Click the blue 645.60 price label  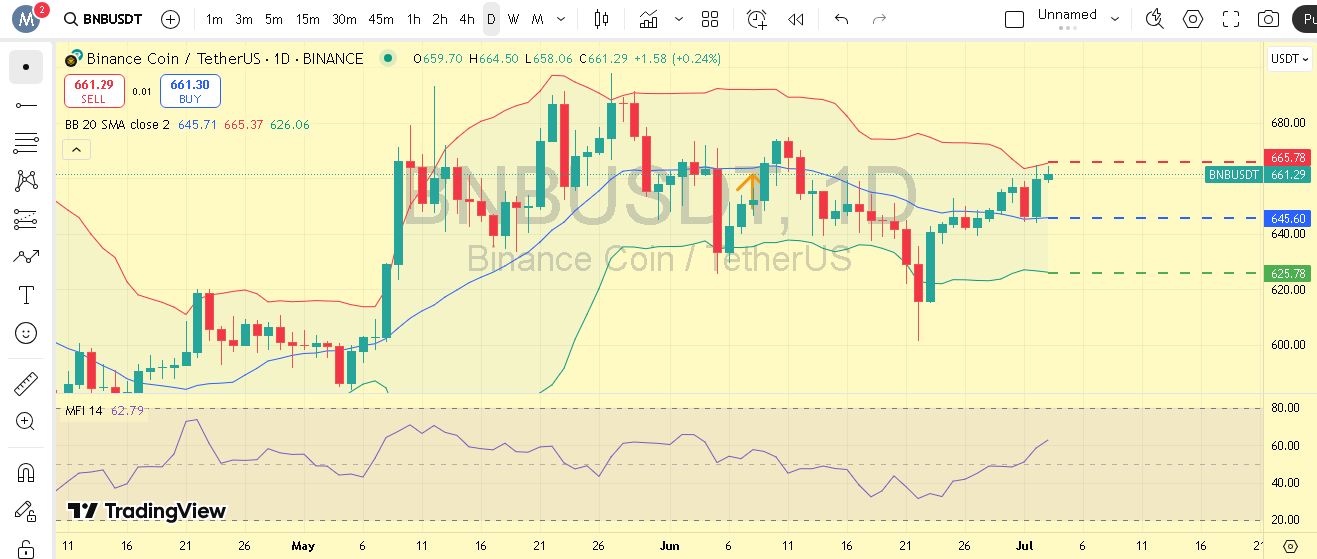[x=1288, y=219]
